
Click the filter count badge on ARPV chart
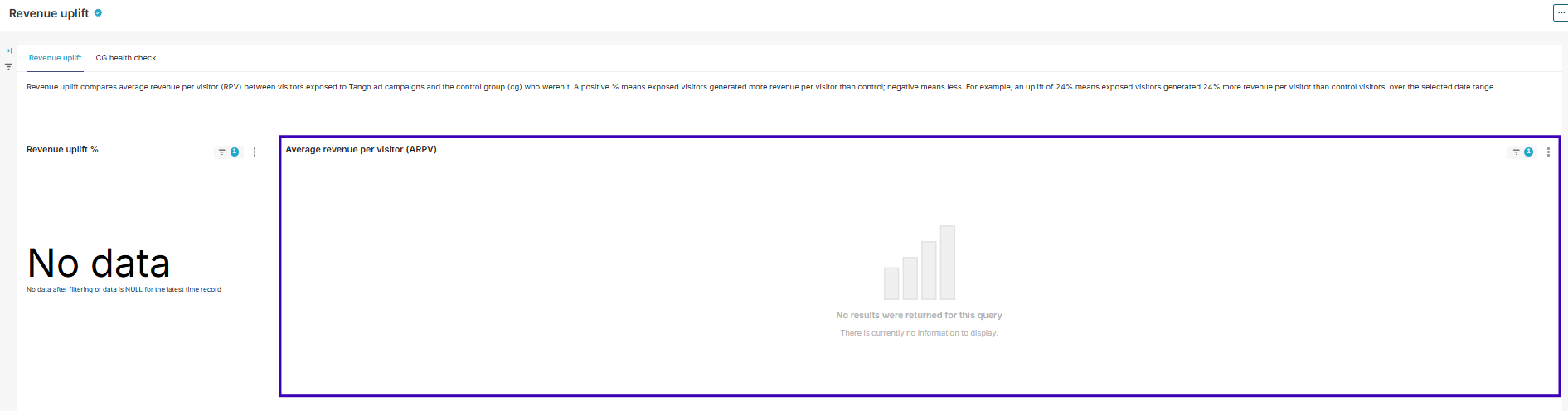pyautogui.click(x=1528, y=152)
